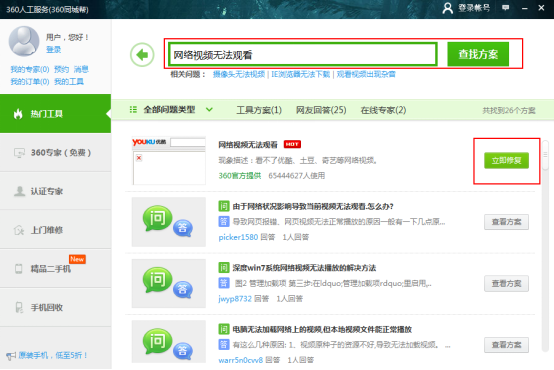Click the person icon beside 认证专家
Screen dimensions: 554x370
coord(19,191)
